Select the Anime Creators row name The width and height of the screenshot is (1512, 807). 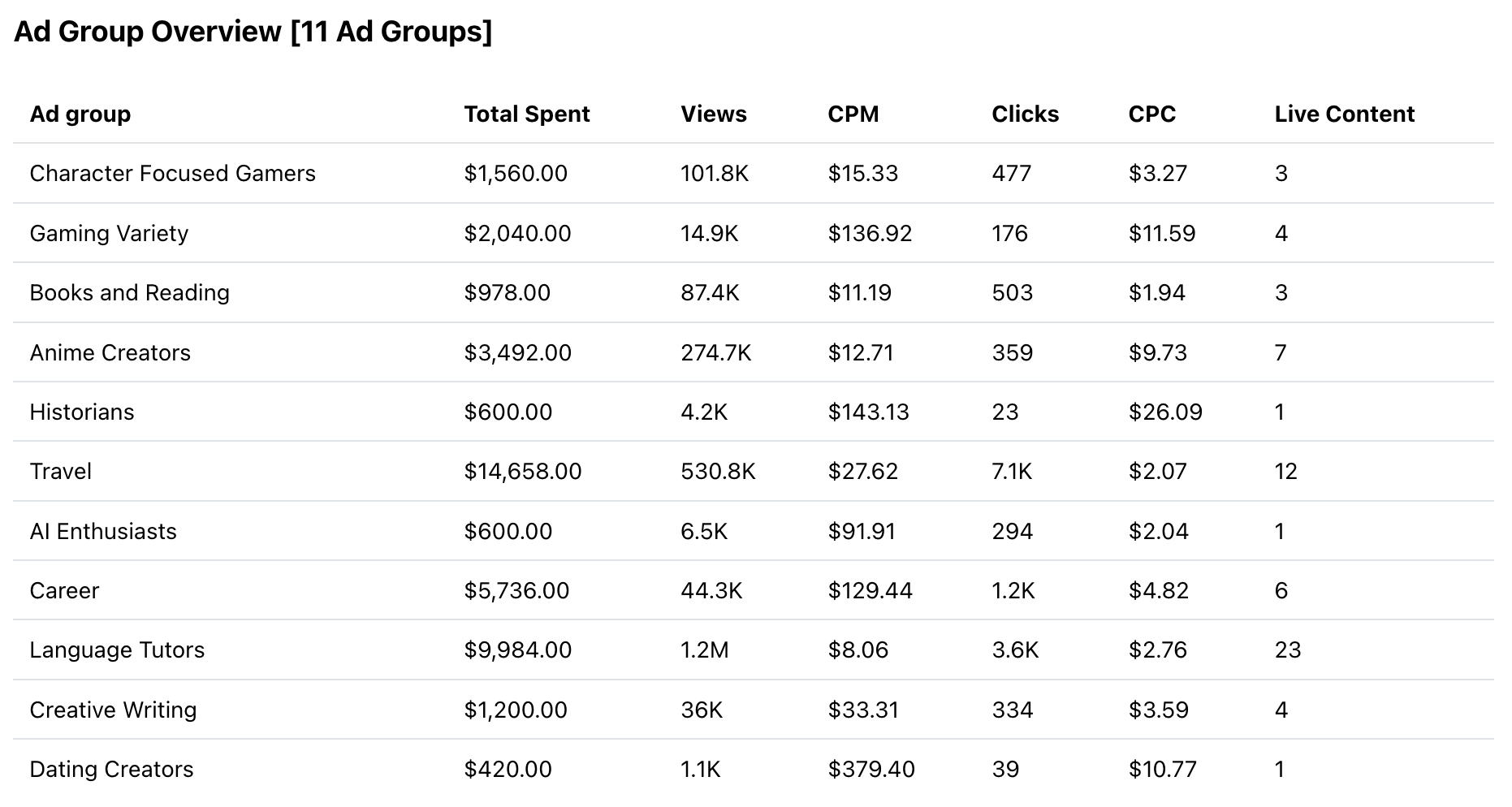(110, 353)
